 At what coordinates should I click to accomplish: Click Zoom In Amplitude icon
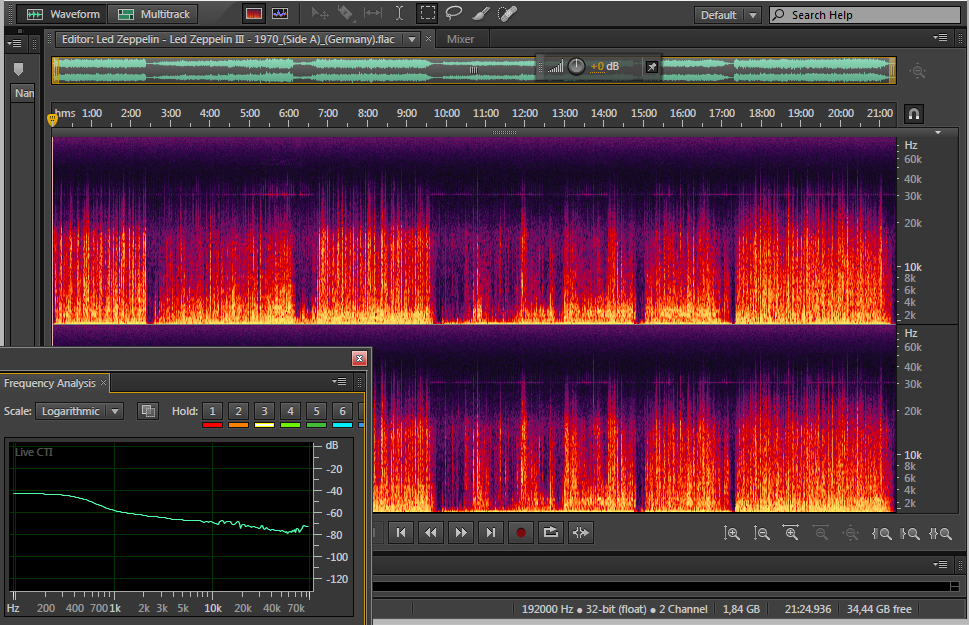point(732,533)
